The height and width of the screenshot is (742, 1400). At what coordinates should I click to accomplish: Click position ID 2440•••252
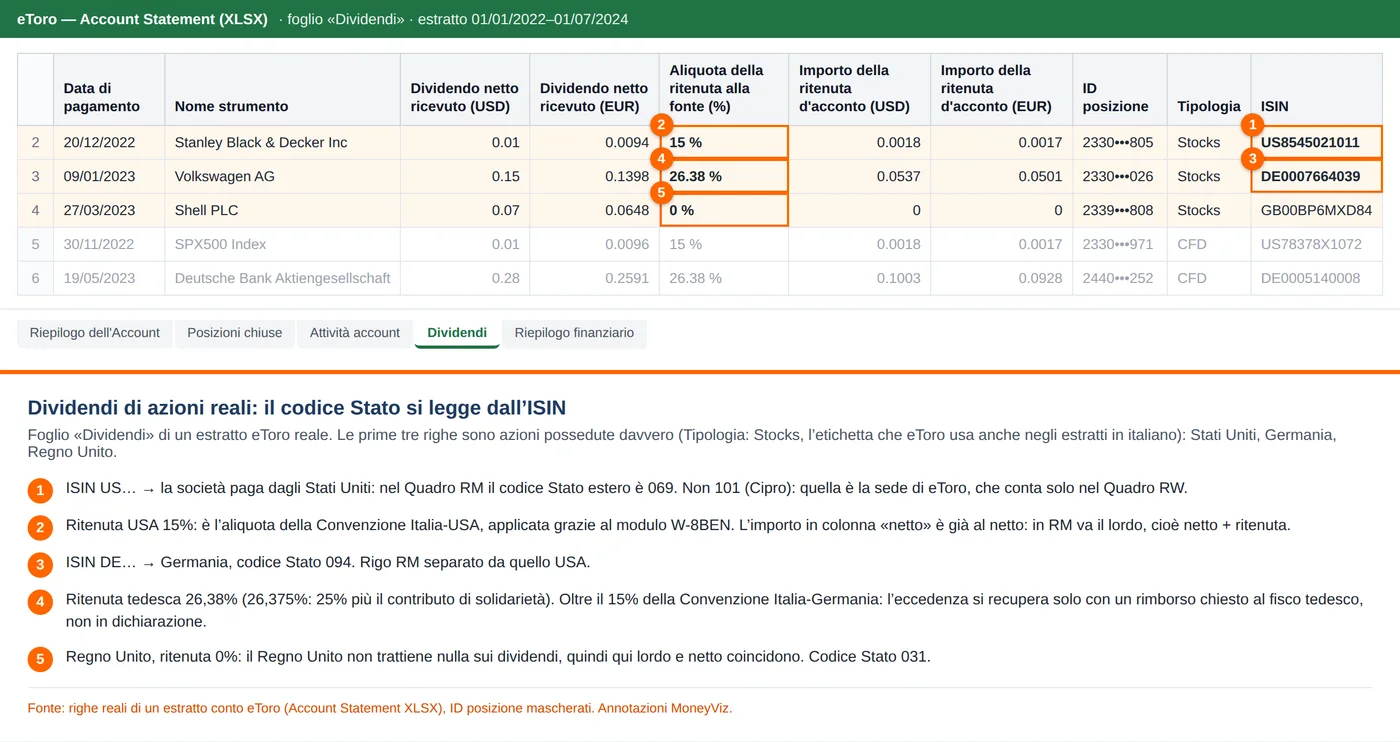click(1120, 279)
